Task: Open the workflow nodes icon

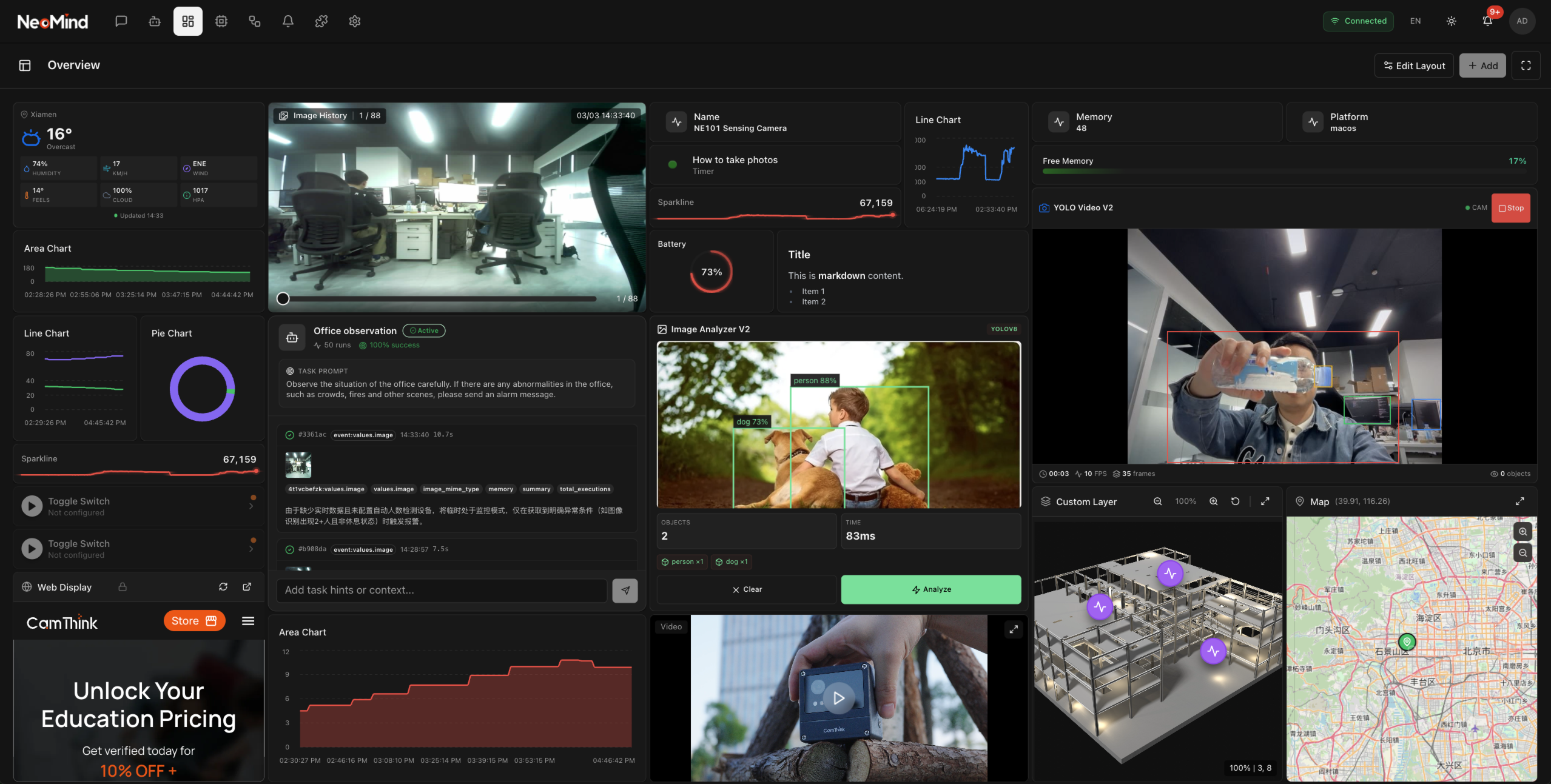Action: (x=254, y=21)
